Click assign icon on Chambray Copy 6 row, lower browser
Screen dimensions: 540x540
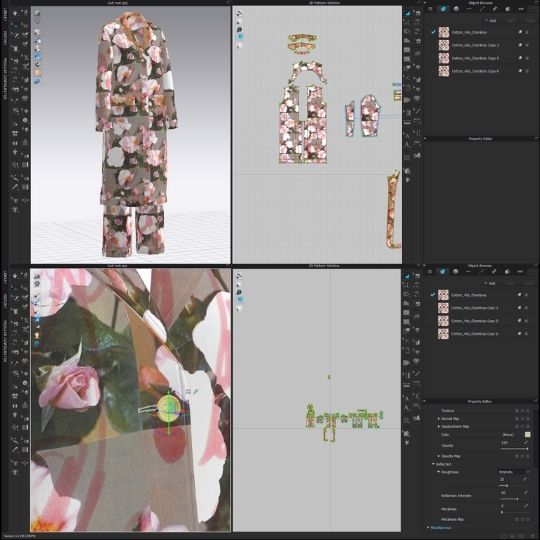click(520, 334)
